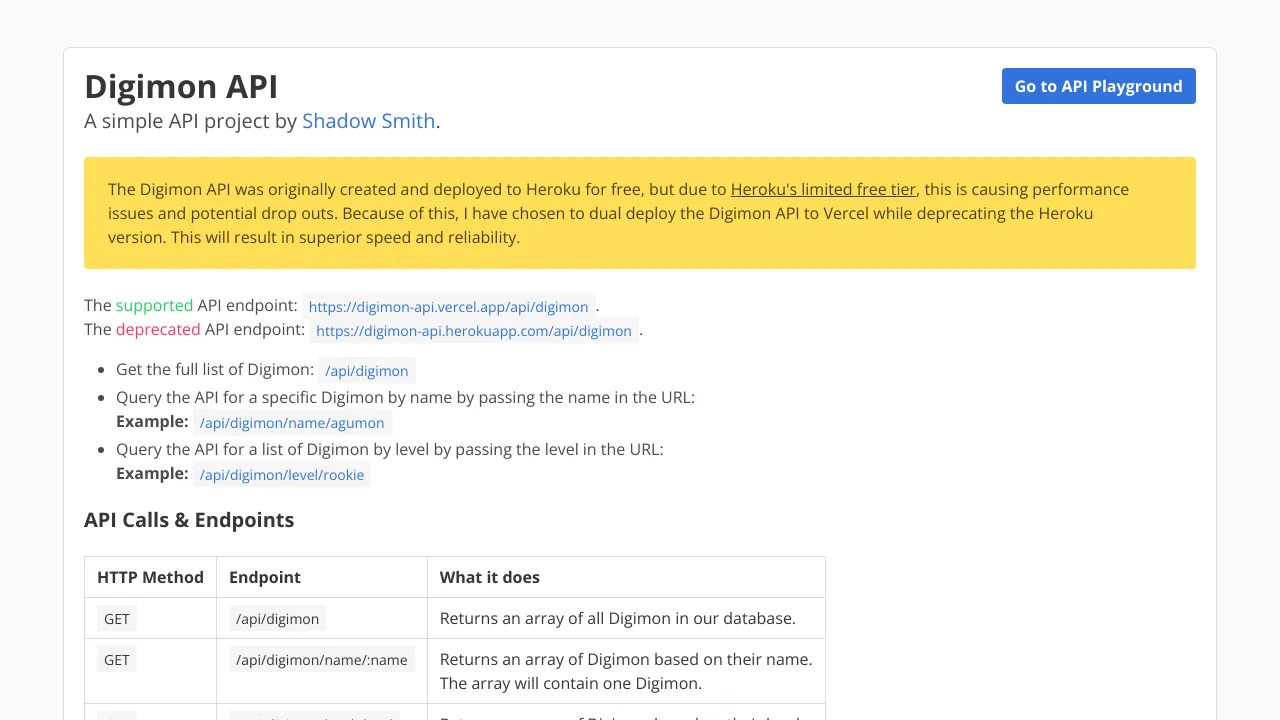Click the red word 'deprecated'
The height and width of the screenshot is (720, 1280).
[x=158, y=329]
